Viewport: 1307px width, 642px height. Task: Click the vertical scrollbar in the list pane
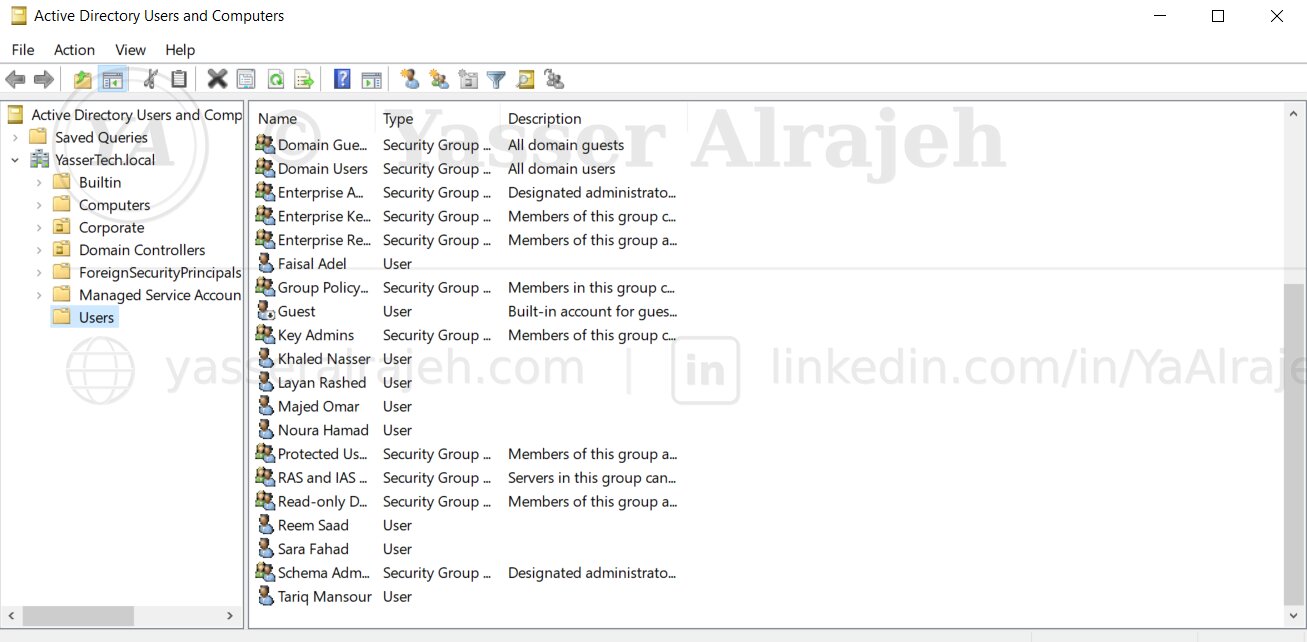click(x=1294, y=445)
